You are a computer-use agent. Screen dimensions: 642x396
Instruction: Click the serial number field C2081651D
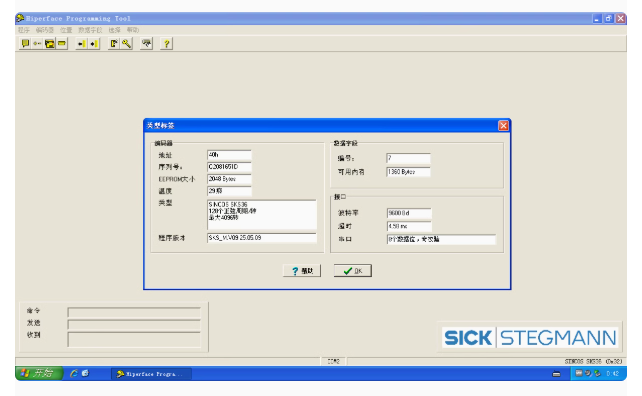[x=229, y=167]
